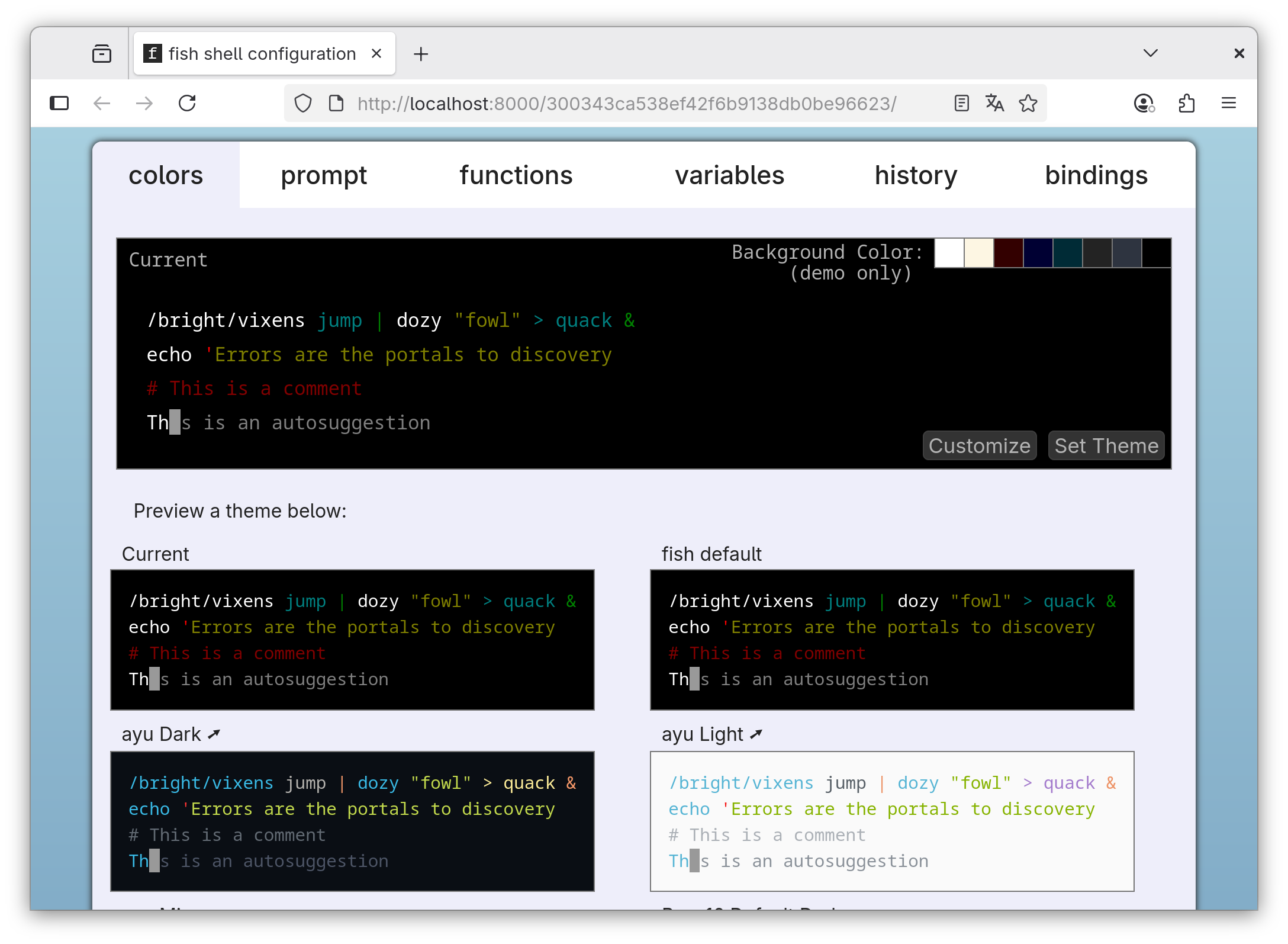
Task: Open the shield tracking protection icon
Action: coord(303,104)
